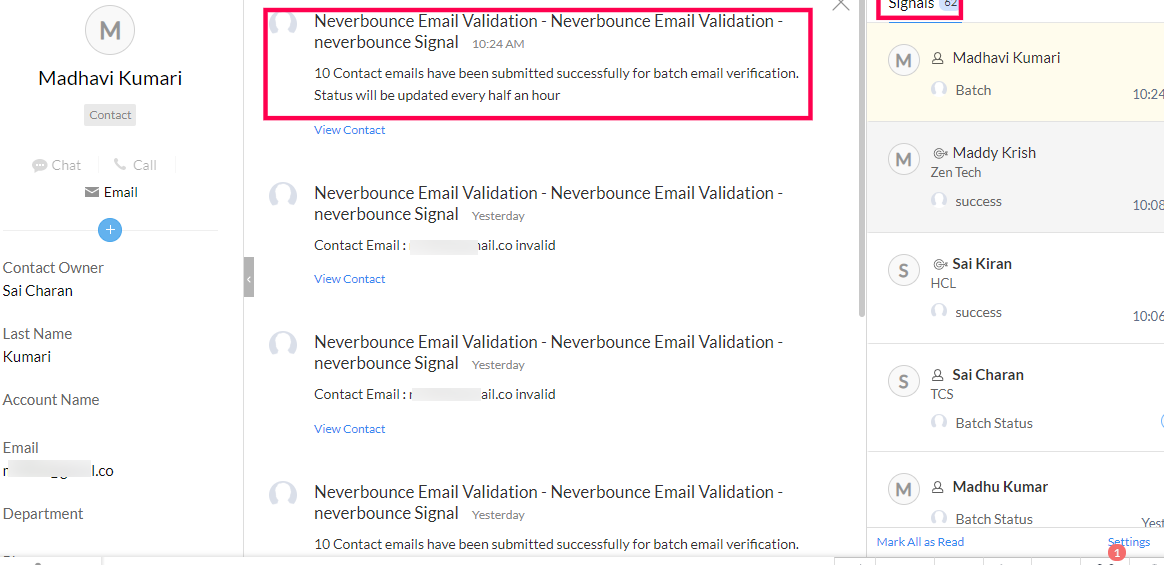Screen dimensions: 1164x565
Task: Click Sai Kiran's lead icon in Signals
Action: (x=940, y=264)
